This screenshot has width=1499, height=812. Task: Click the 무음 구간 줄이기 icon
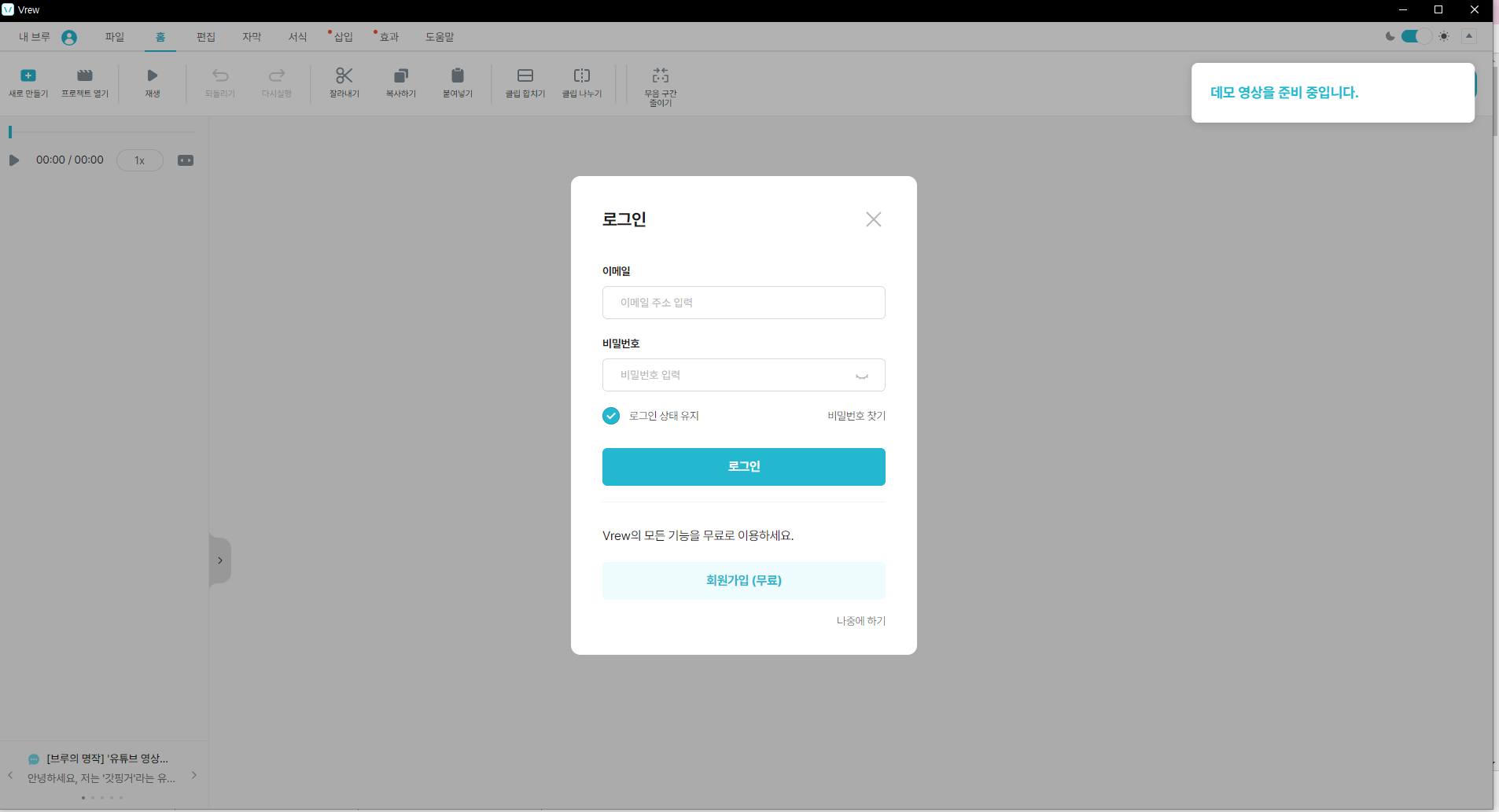click(x=661, y=75)
